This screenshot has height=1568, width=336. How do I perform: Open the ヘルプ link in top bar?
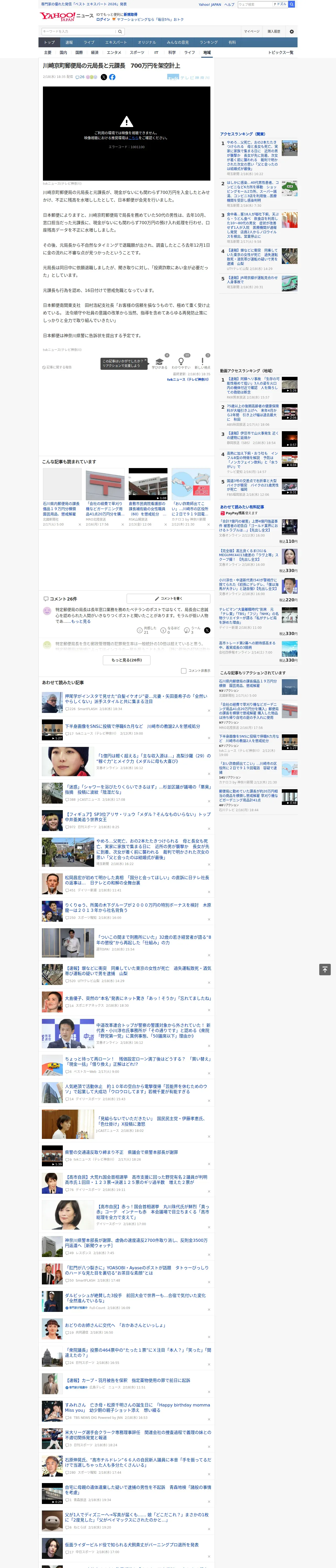click(x=229, y=4)
